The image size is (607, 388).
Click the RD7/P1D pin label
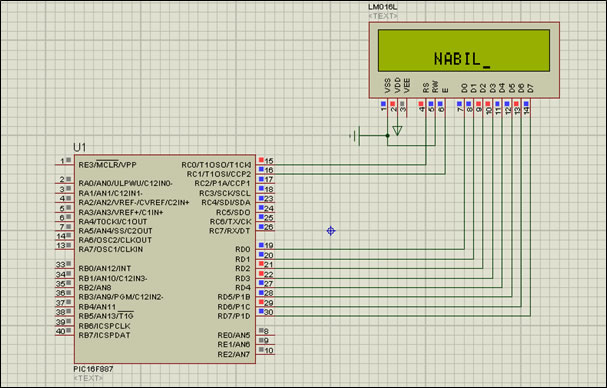tap(234, 316)
